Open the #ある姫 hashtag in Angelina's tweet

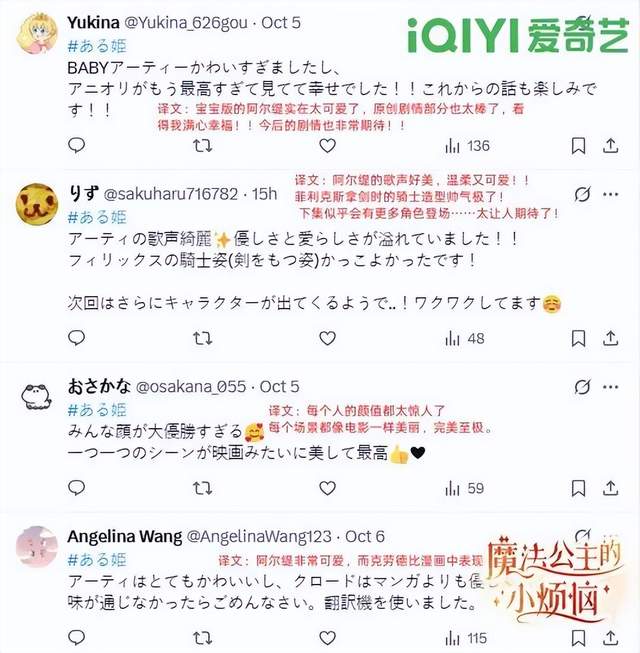pyautogui.click(x=97, y=559)
